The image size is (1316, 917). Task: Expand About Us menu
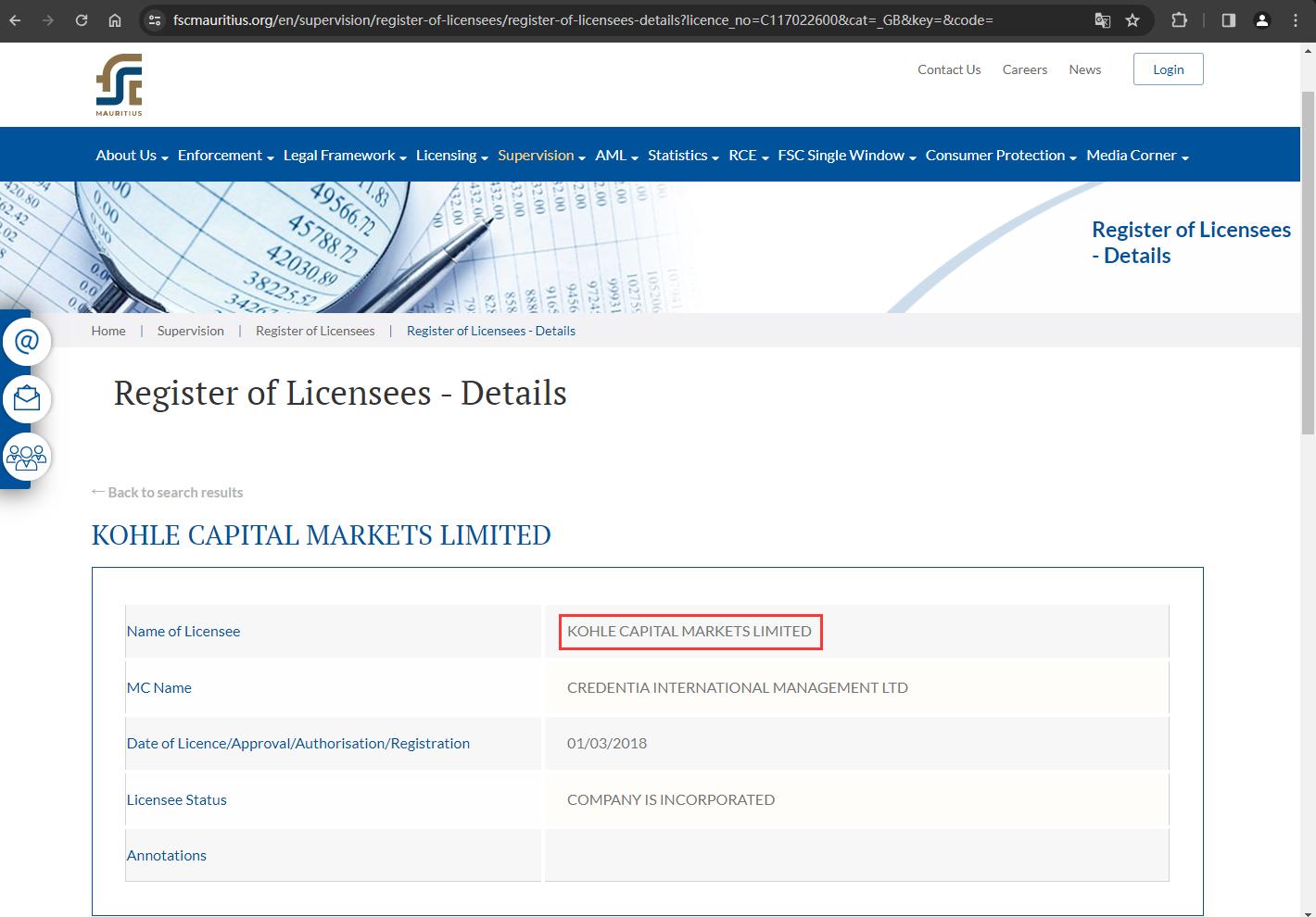pyautogui.click(x=132, y=156)
